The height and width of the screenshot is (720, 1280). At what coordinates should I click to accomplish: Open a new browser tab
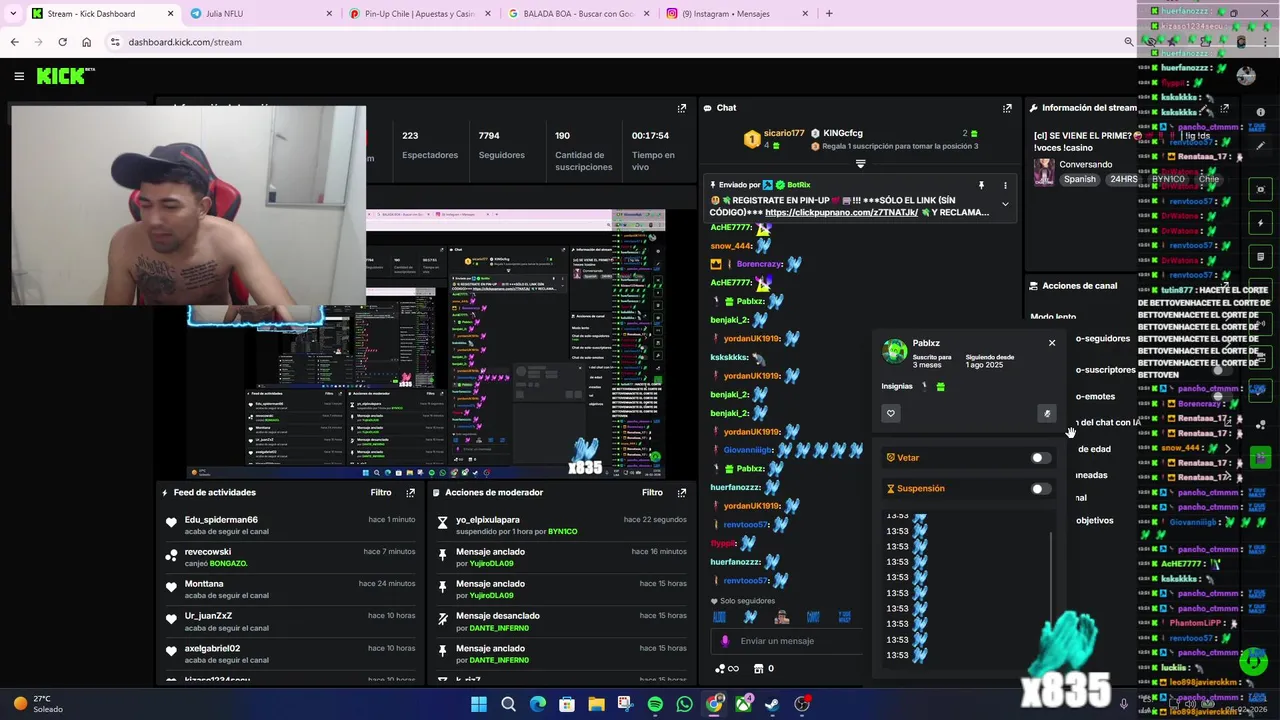point(829,14)
